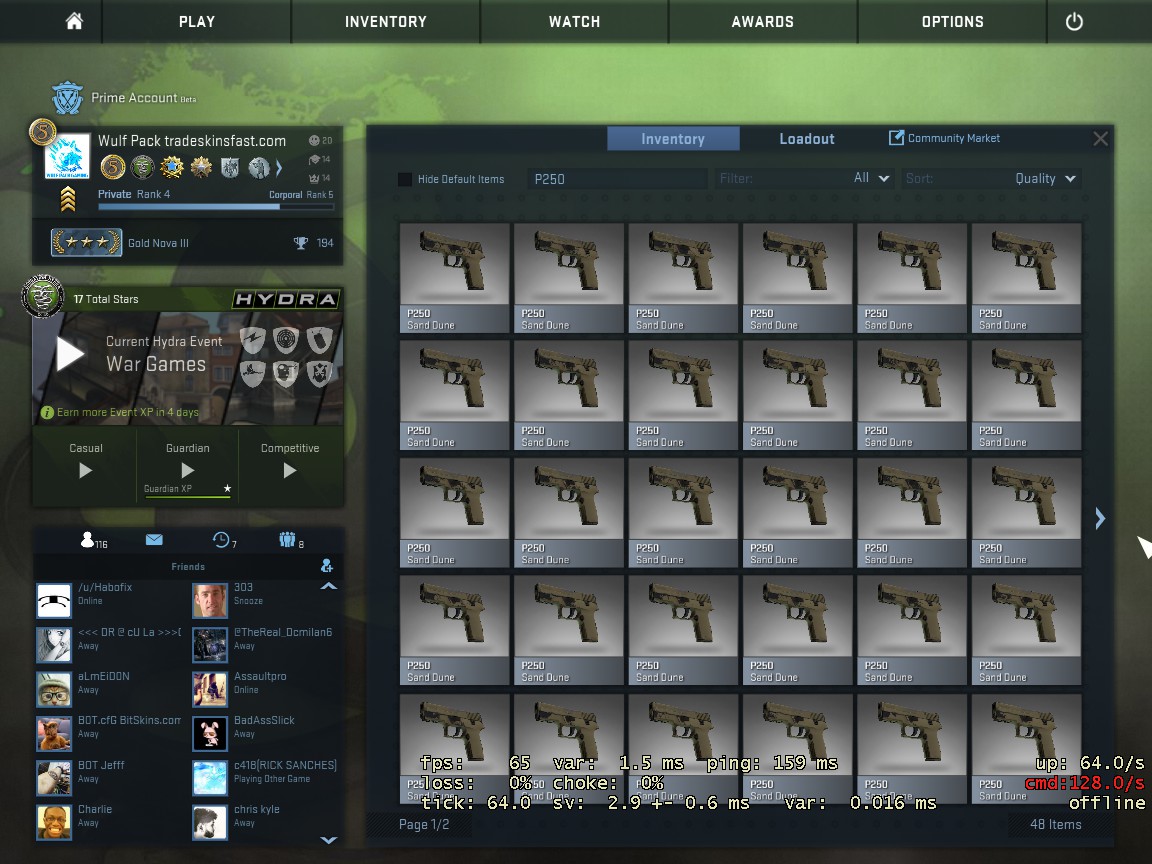Open the INVENTORY menu
The image size is (1152, 864).
coord(386,21)
